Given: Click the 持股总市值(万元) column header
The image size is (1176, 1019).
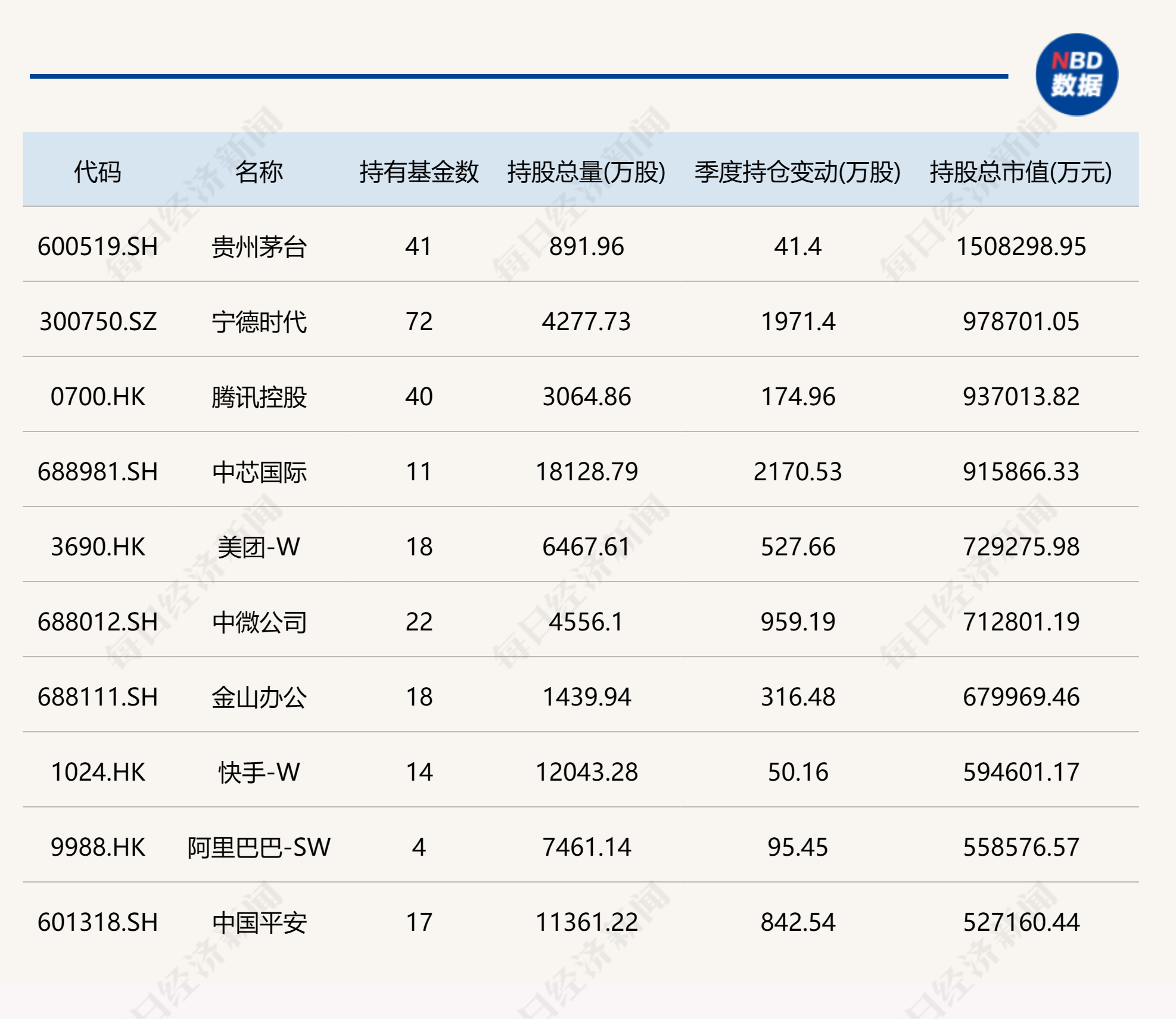Looking at the screenshot, I should 1021,172.
